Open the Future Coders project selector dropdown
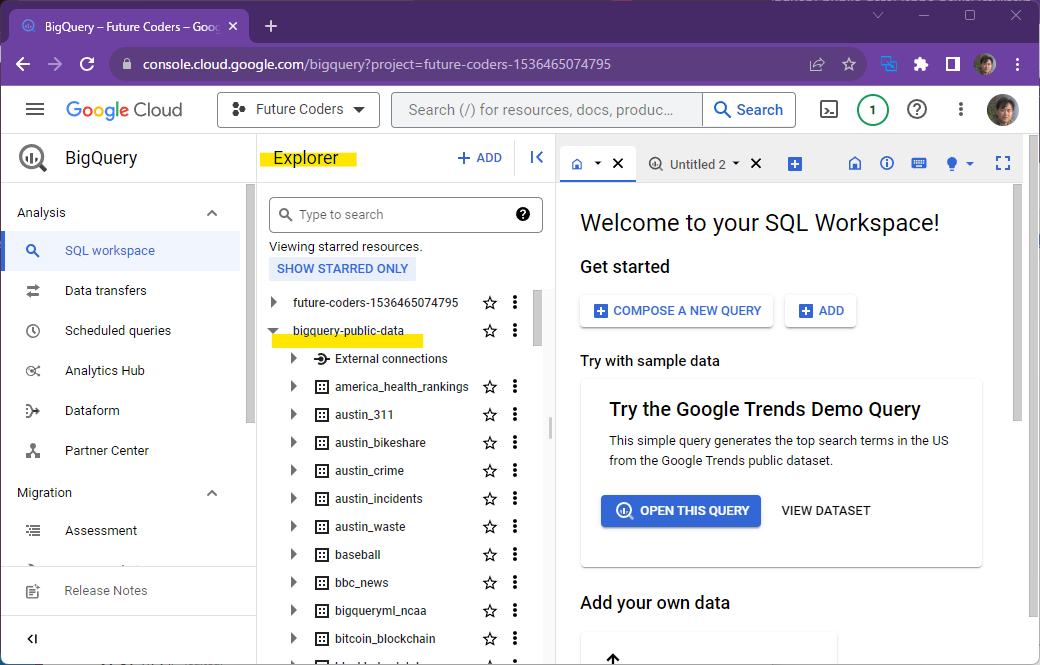The width and height of the screenshot is (1040, 665). 298,110
